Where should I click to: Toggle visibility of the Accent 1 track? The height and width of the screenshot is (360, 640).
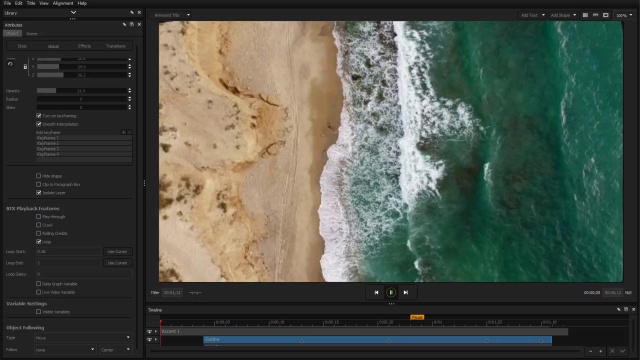pos(149,331)
